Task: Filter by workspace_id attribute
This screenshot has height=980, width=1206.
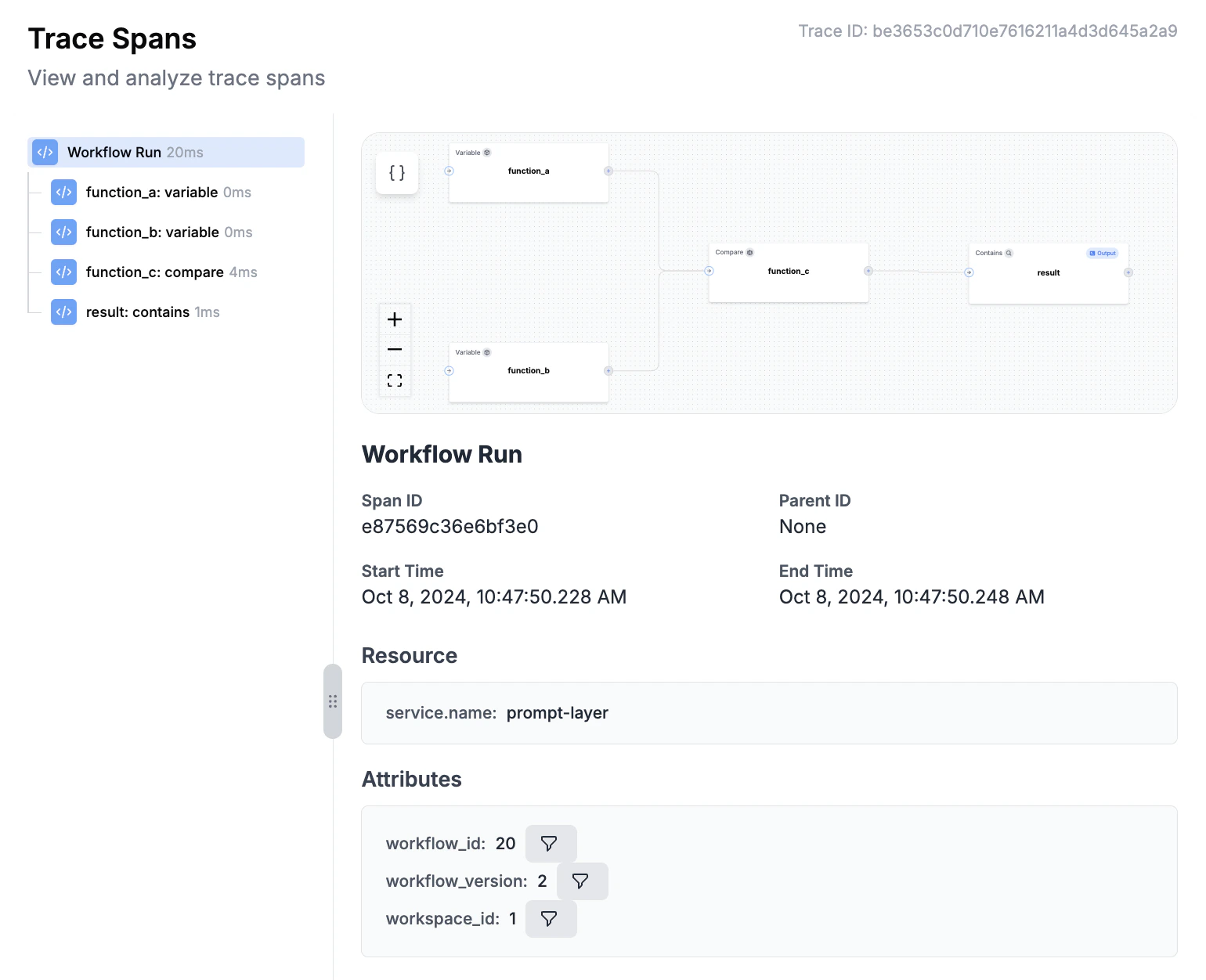Action: 551,918
